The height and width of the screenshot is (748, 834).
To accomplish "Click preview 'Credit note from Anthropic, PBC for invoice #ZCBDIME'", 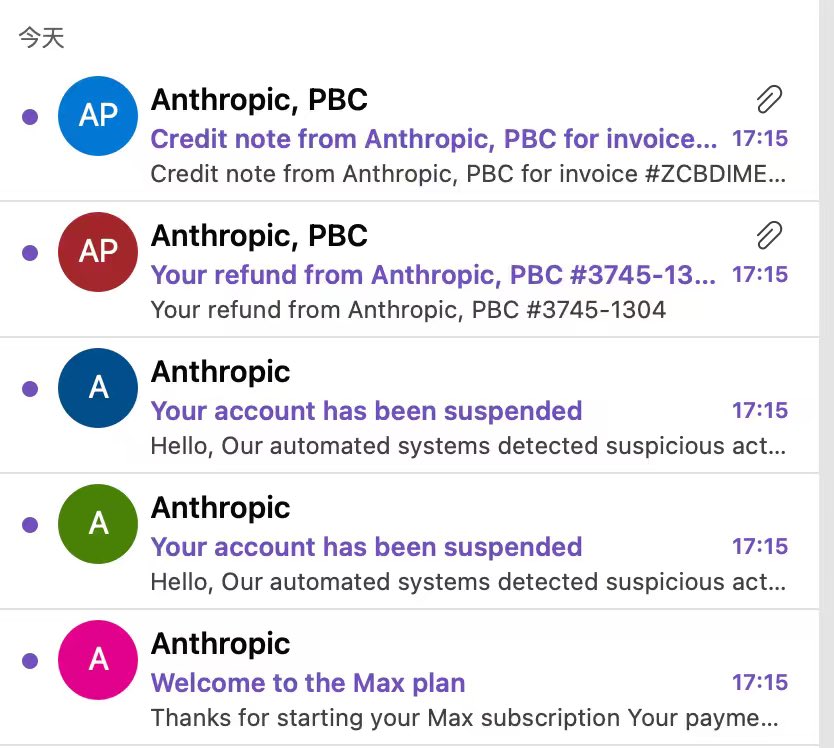I will (x=467, y=174).
